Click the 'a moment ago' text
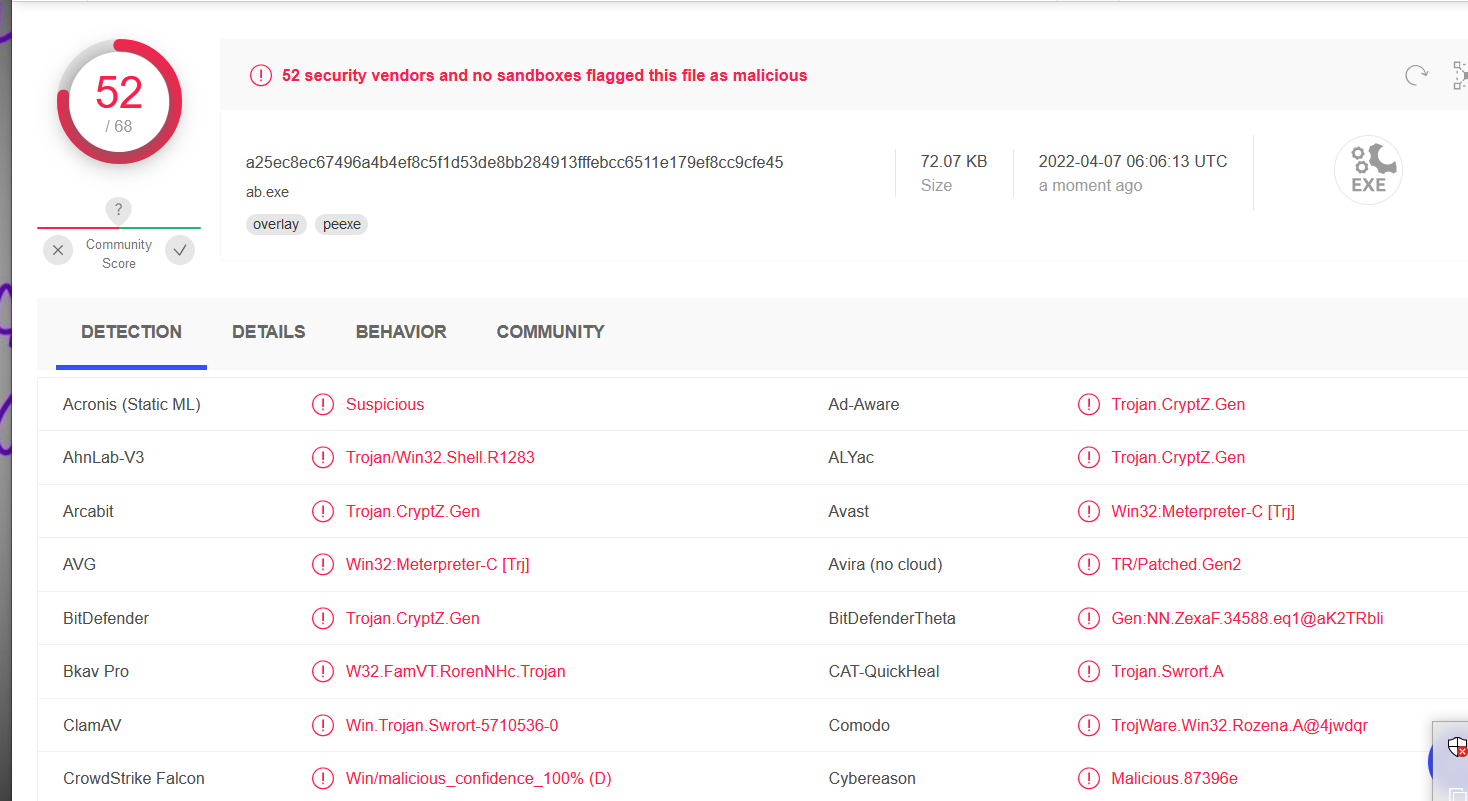Image resolution: width=1468 pixels, height=801 pixels. (1090, 185)
